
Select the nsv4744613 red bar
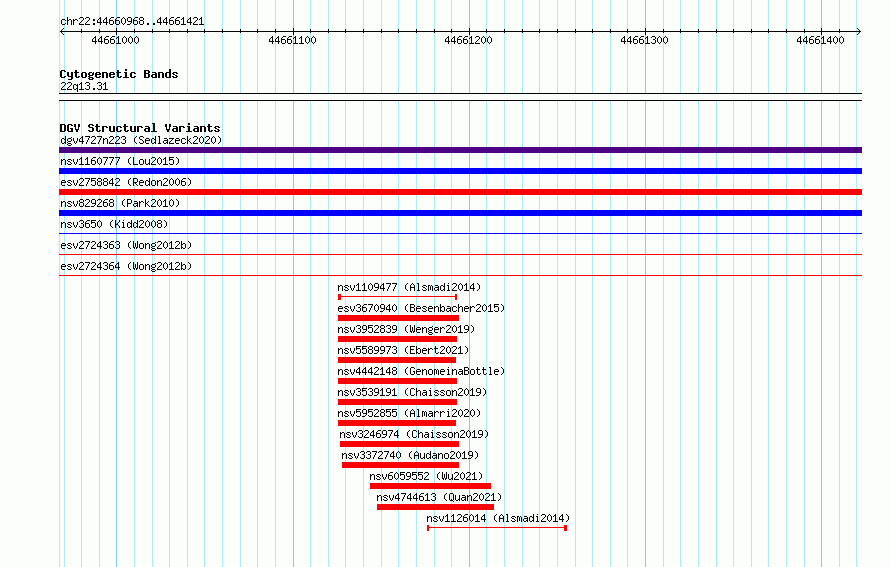(435, 507)
